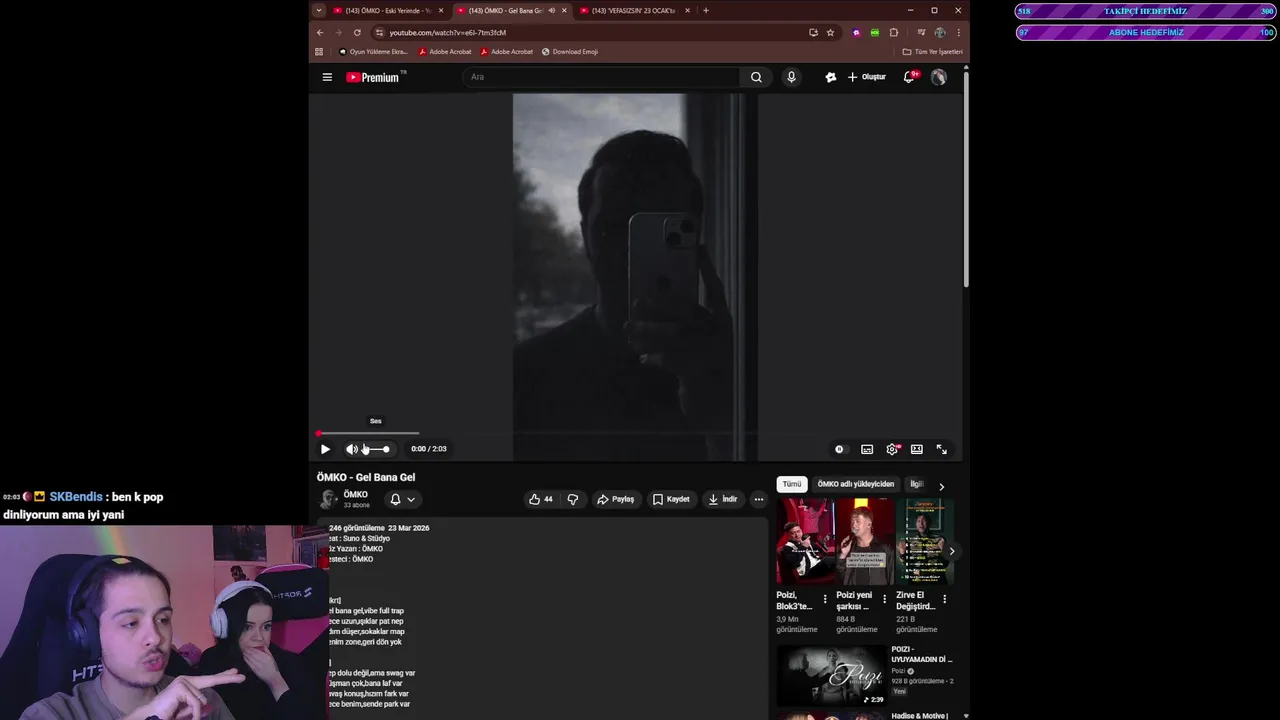Viewport: 1280px width, 720px height.
Task: Open the YouTube hamburger guide menu
Action: point(327,77)
